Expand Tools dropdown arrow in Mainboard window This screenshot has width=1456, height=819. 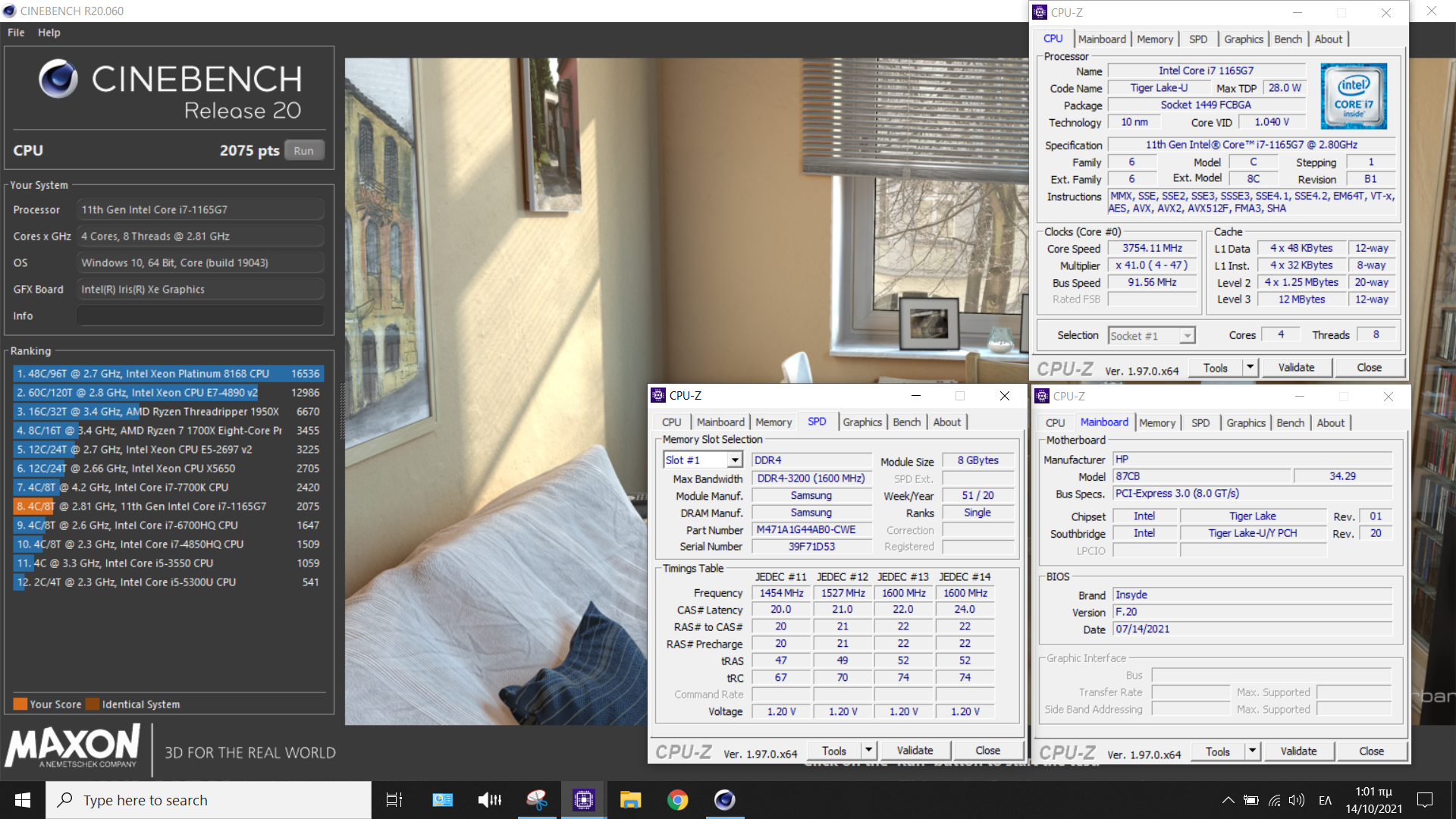point(1252,752)
